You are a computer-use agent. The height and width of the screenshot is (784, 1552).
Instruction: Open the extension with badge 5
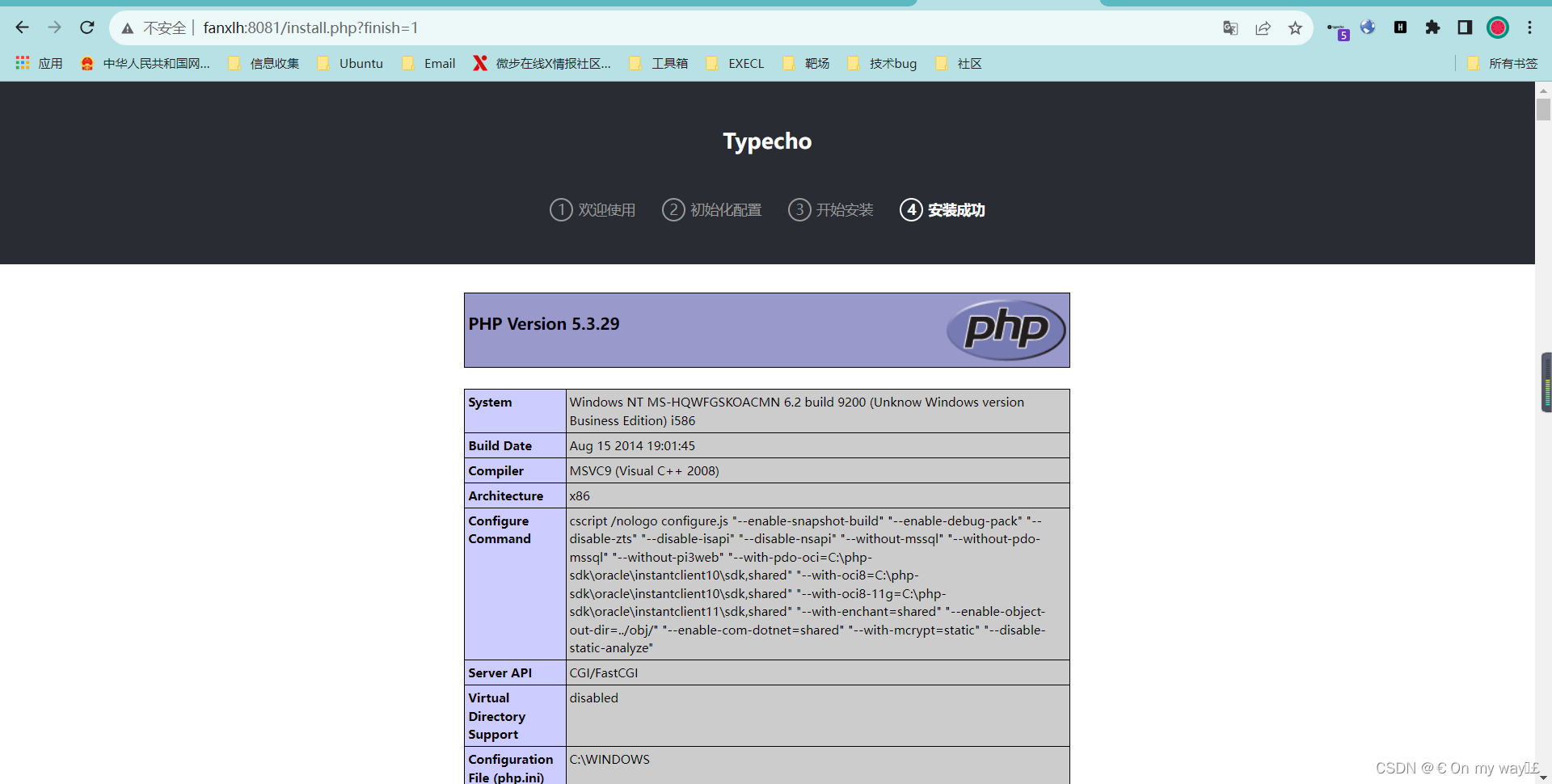pos(1338,30)
